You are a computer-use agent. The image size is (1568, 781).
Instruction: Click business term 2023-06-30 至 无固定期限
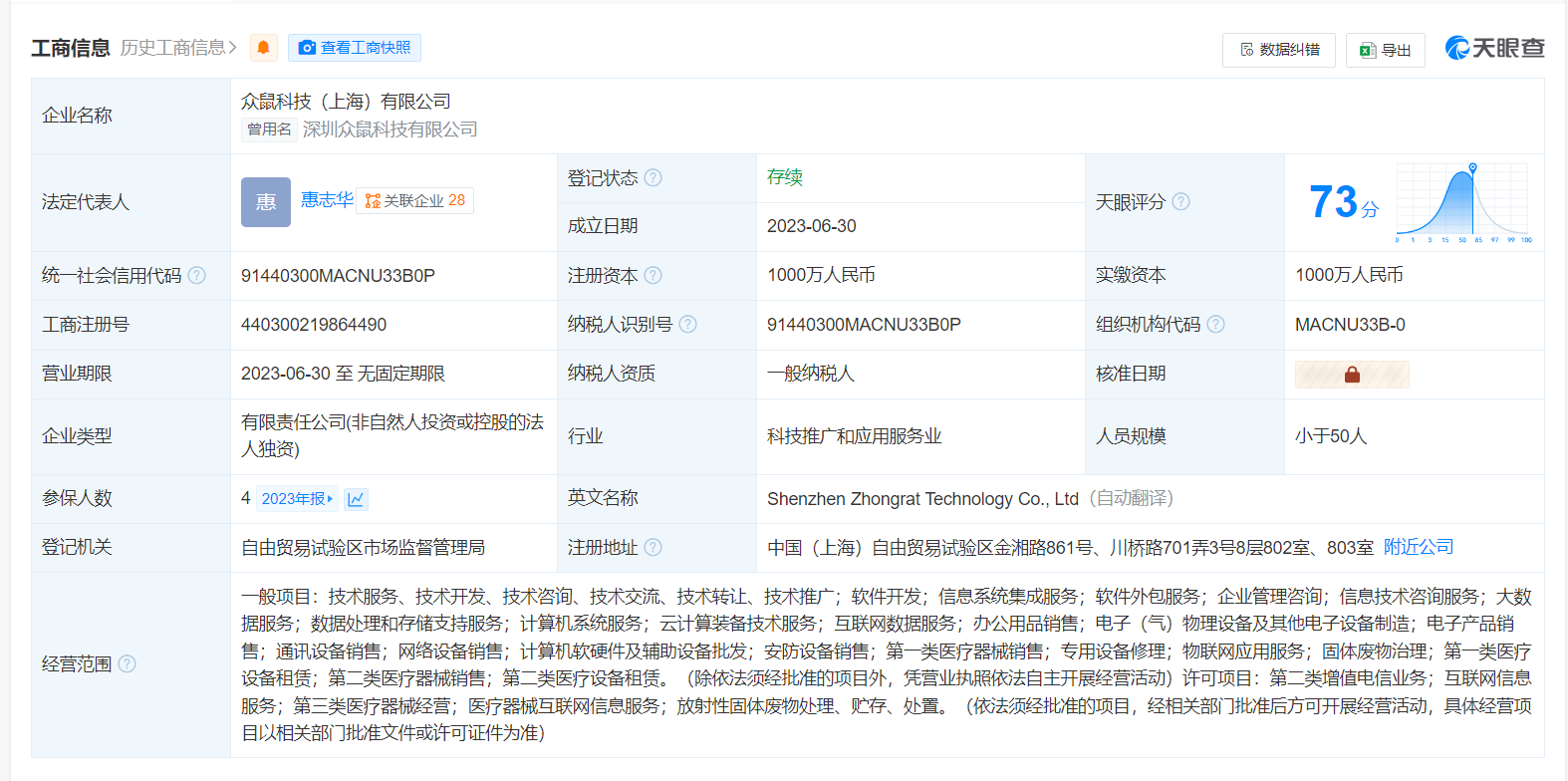(343, 374)
